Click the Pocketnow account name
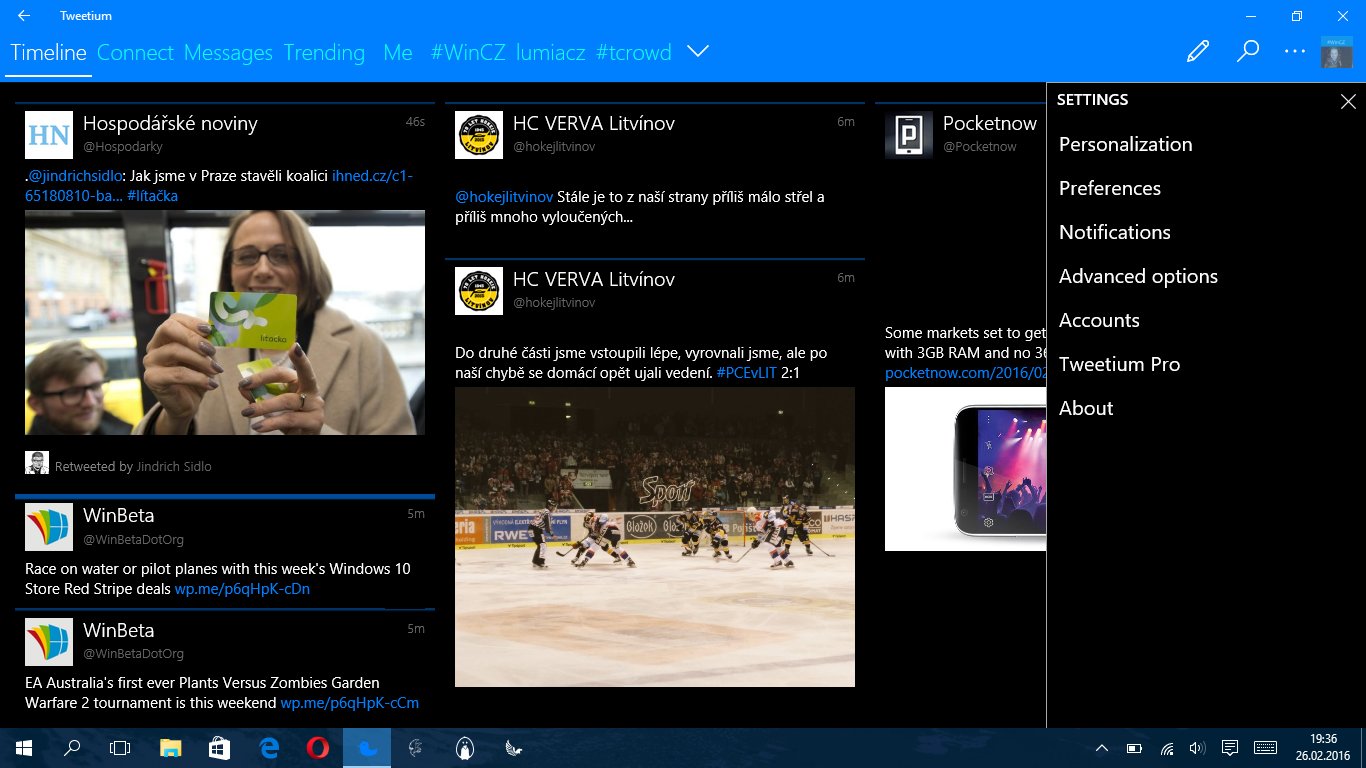1366x768 pixels. click(x=990, y=123)
